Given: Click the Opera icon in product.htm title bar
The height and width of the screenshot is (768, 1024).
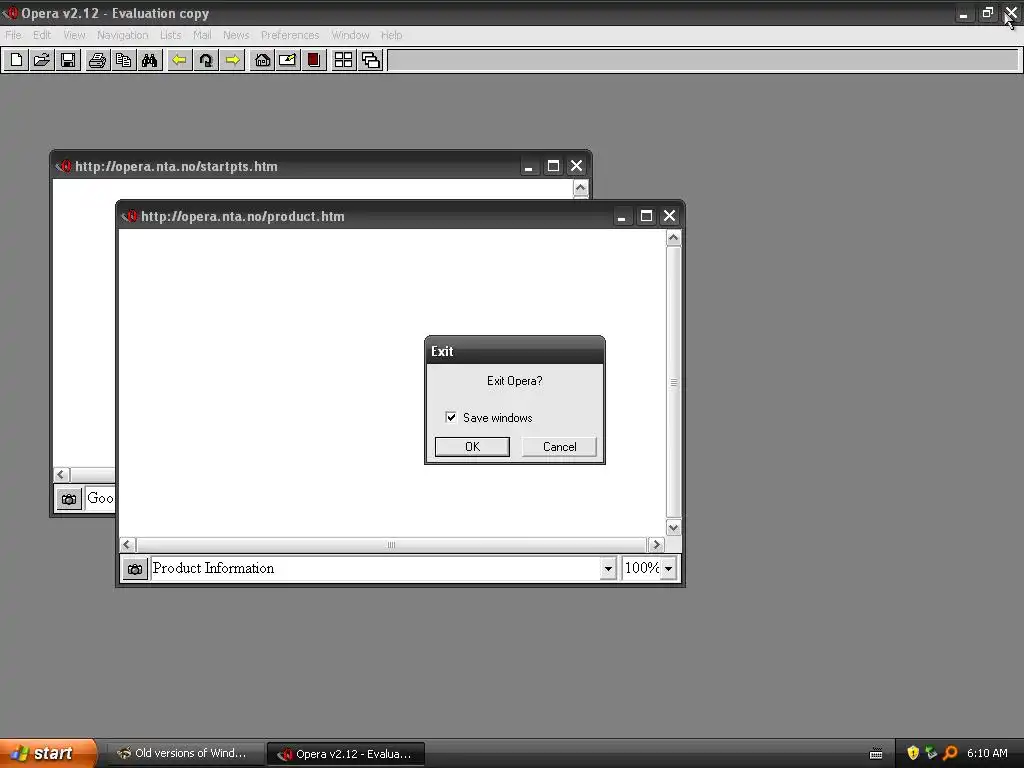Looking at the screenshot, I should (130, 216).
